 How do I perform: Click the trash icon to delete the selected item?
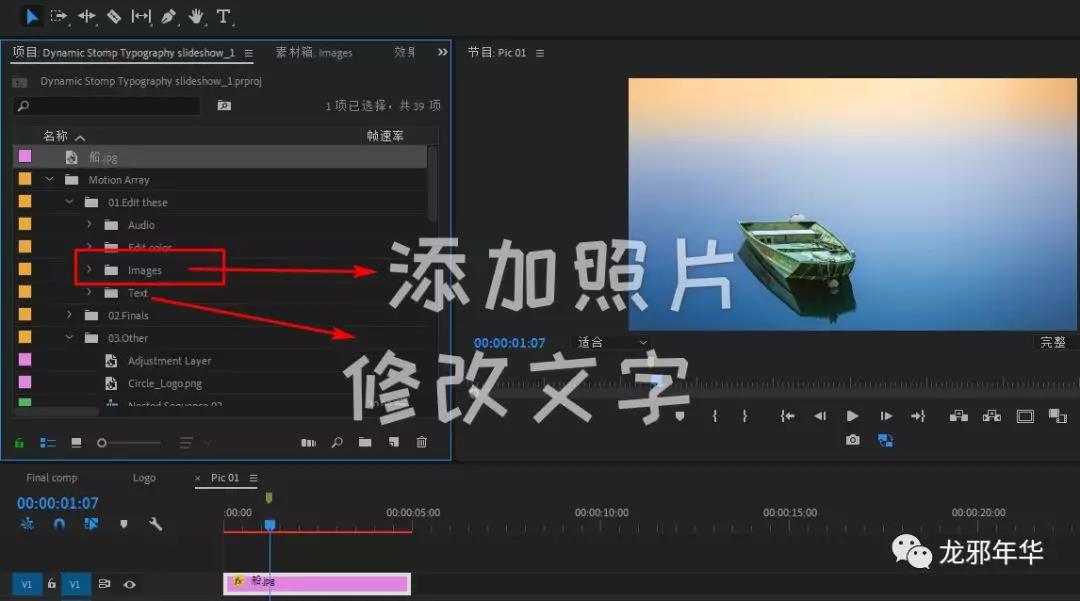tap(422, 443)
